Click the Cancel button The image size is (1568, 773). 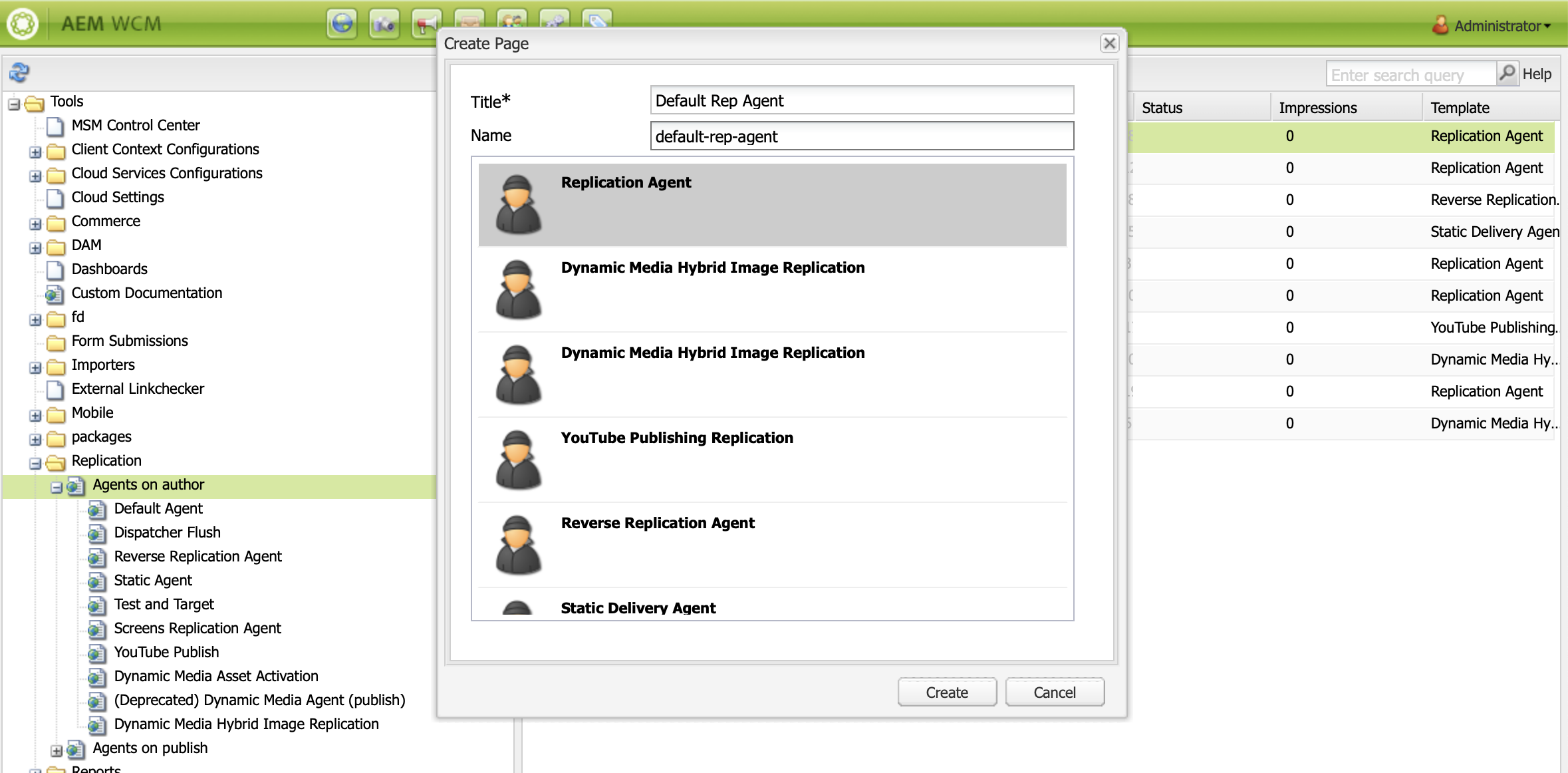point(1054,692)
